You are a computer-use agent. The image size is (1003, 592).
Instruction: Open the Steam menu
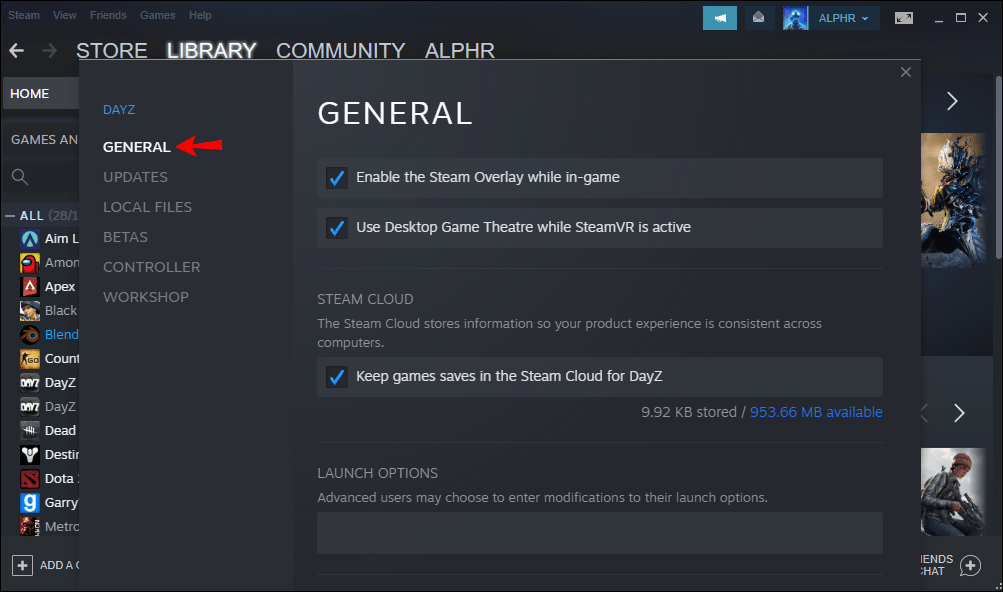(24, 16)
